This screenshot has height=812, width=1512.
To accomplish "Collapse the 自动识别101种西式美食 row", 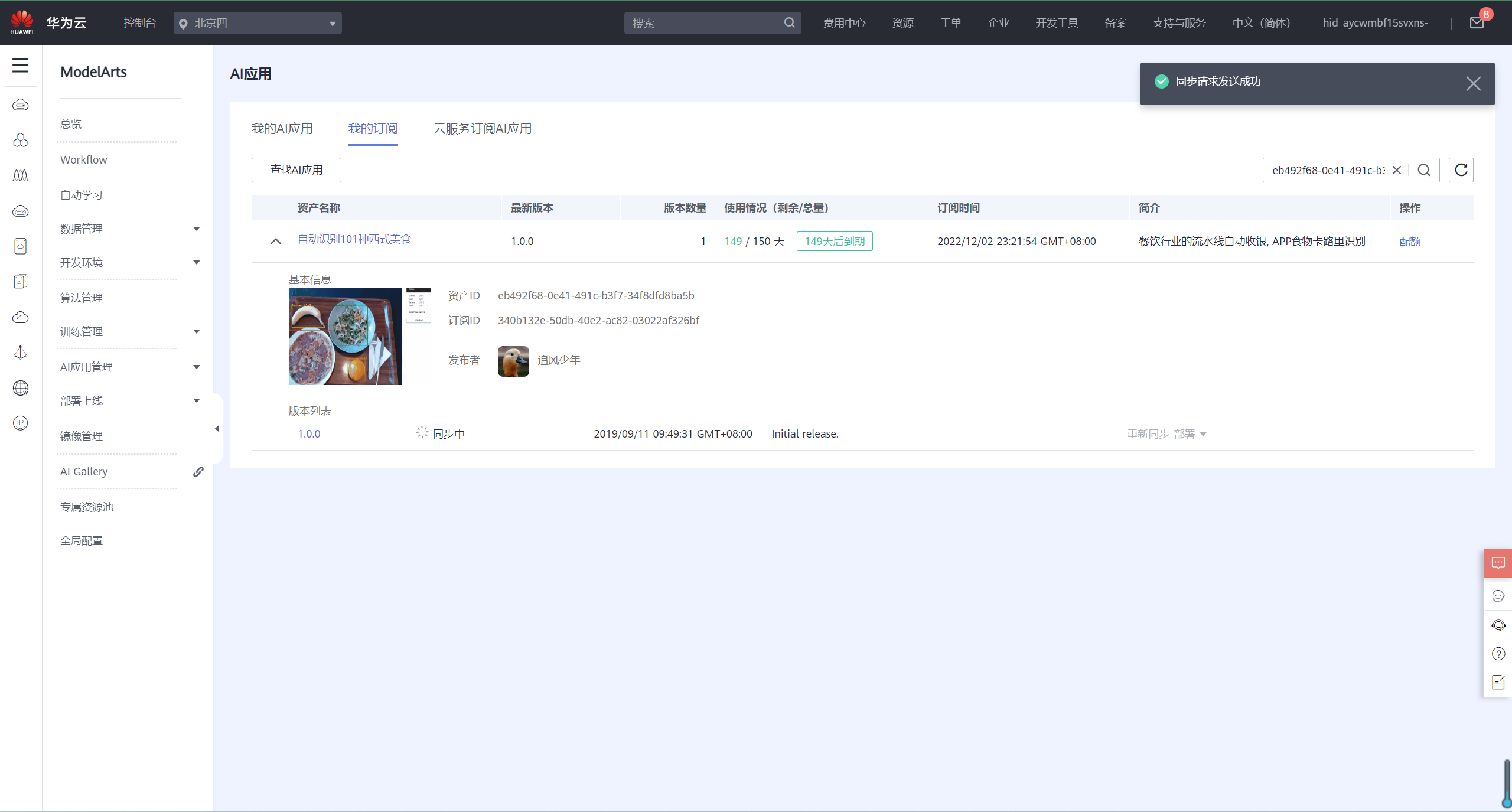I will pos(275,241).
